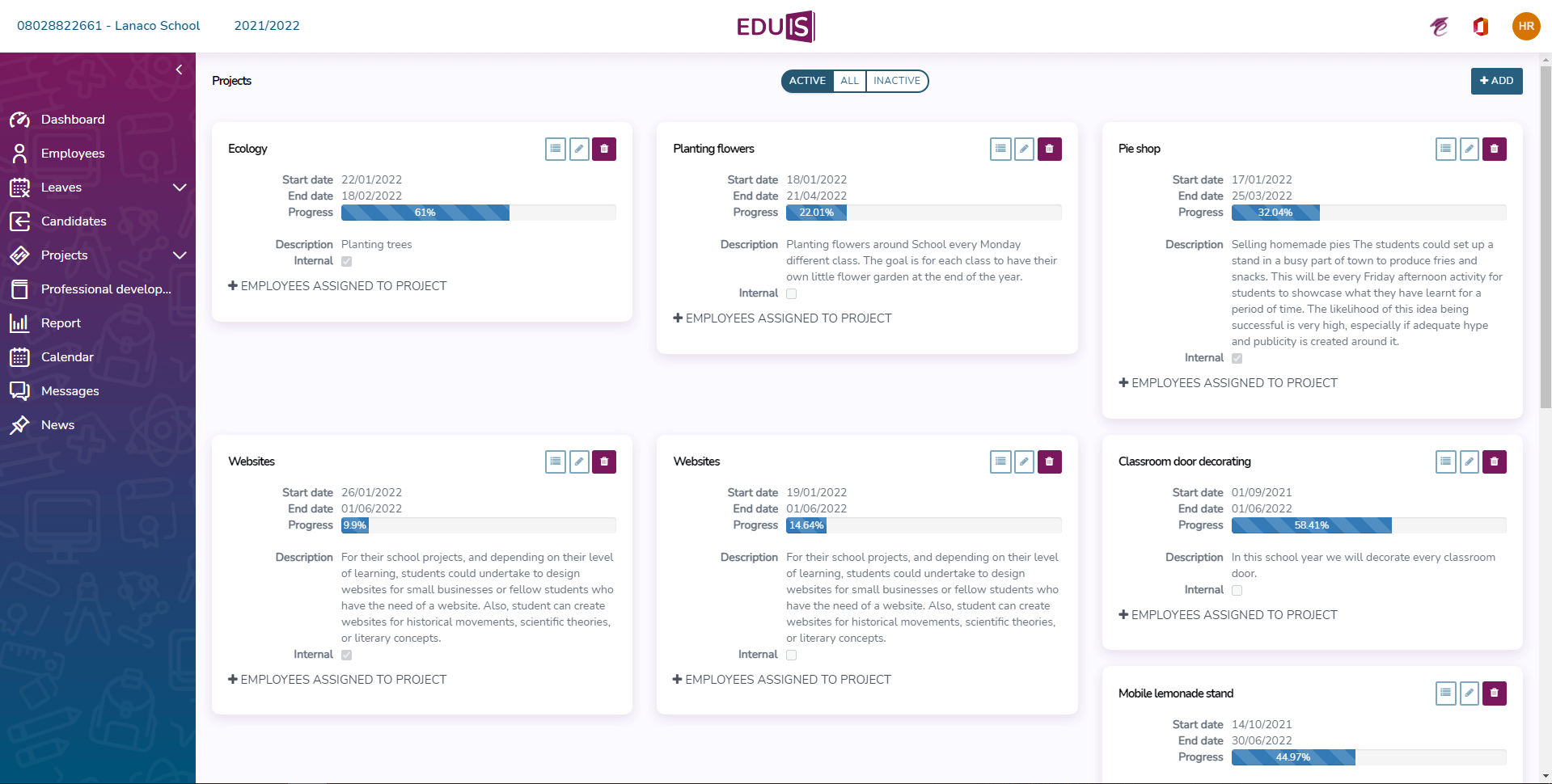The width and height of the screenshot is (1552, 784).
Task: Expand the Leaves sidebar submenu
Action: [x=180, y=188]
